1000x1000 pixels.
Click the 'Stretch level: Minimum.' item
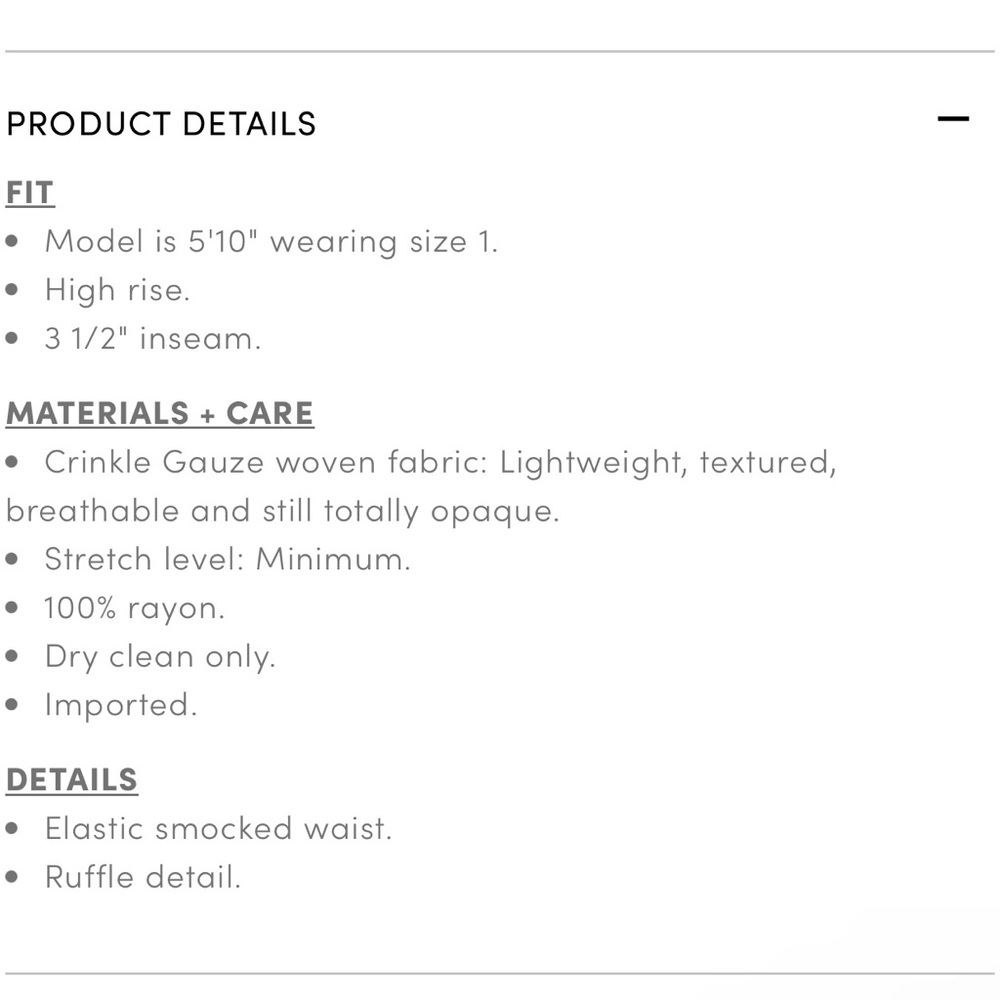(x=228, y=559)
